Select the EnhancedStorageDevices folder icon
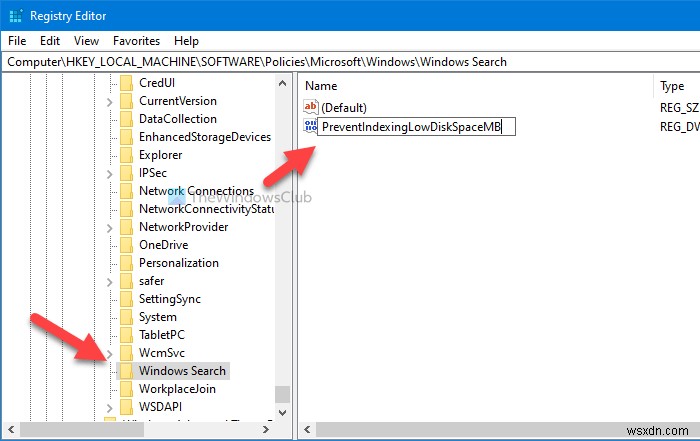The width and height of the screenshot is (700, 441). (x=126, y=137)
